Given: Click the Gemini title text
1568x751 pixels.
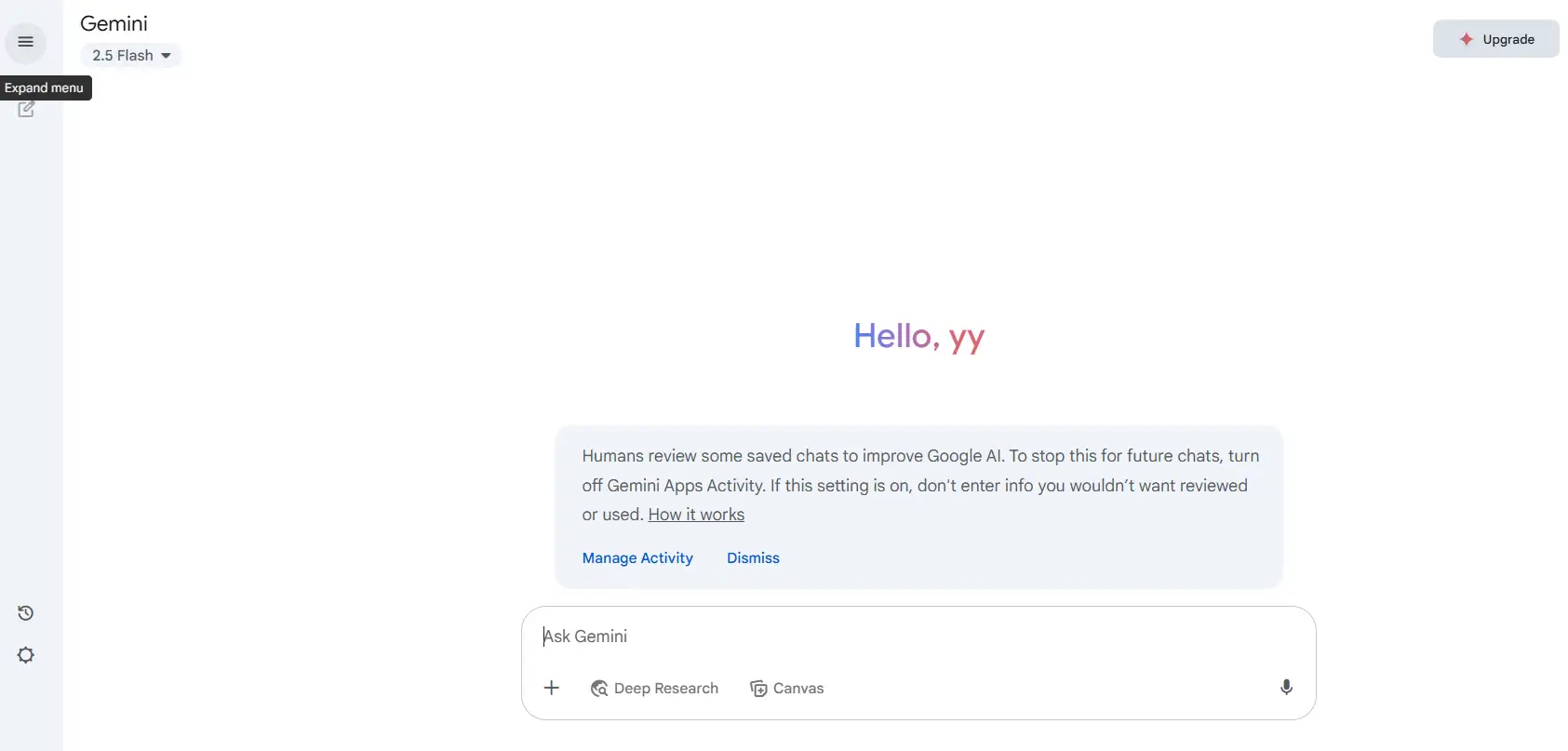Looking at the screenshot, I should pos(114,24).
